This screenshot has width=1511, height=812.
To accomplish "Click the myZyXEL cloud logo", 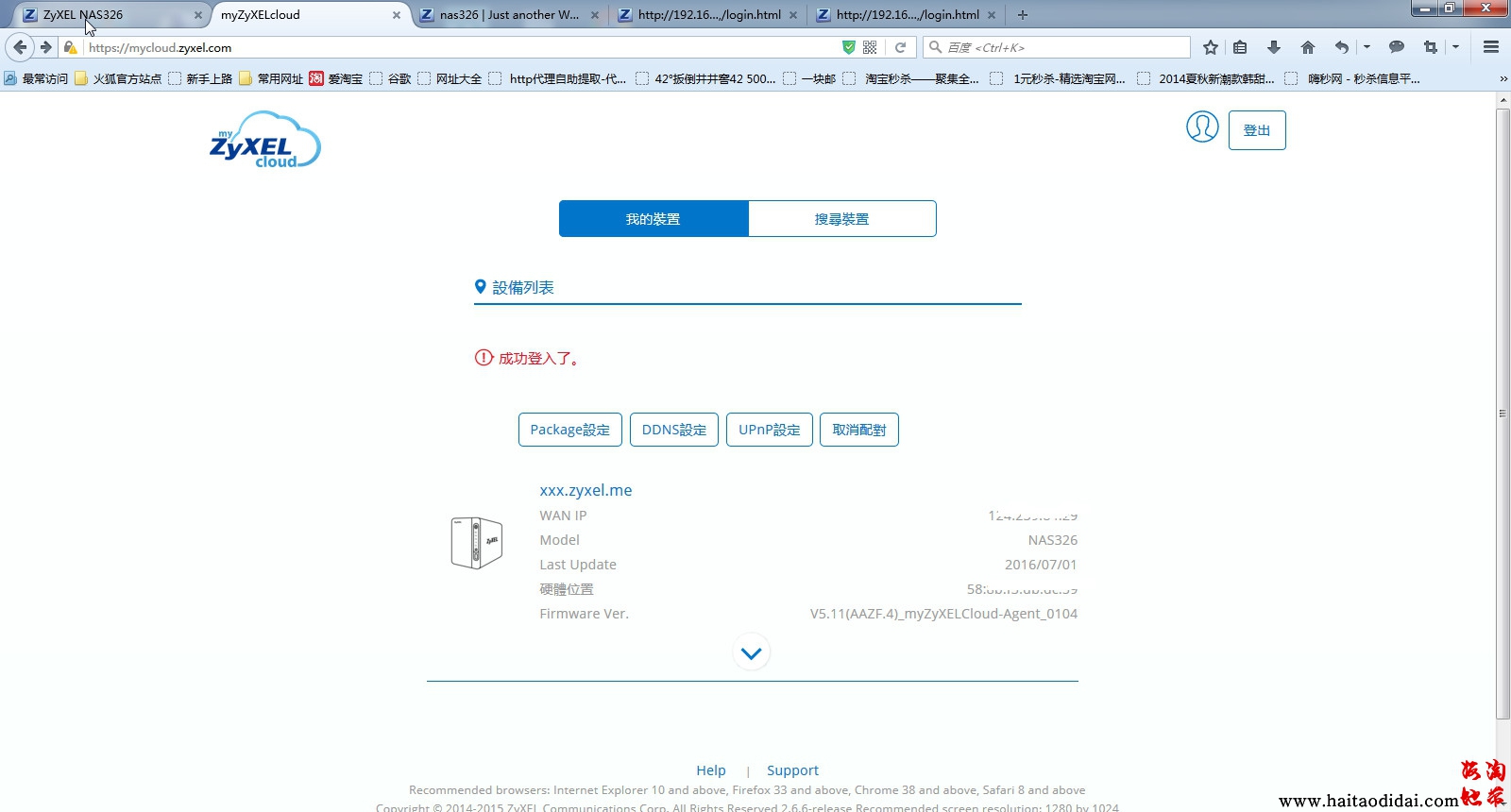I will coord(265,141).
